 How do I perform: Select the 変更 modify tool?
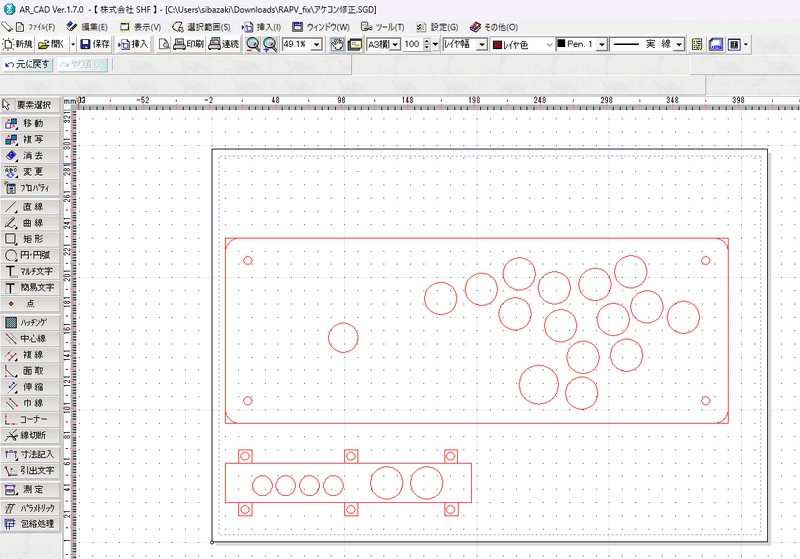tap(30, 172)
